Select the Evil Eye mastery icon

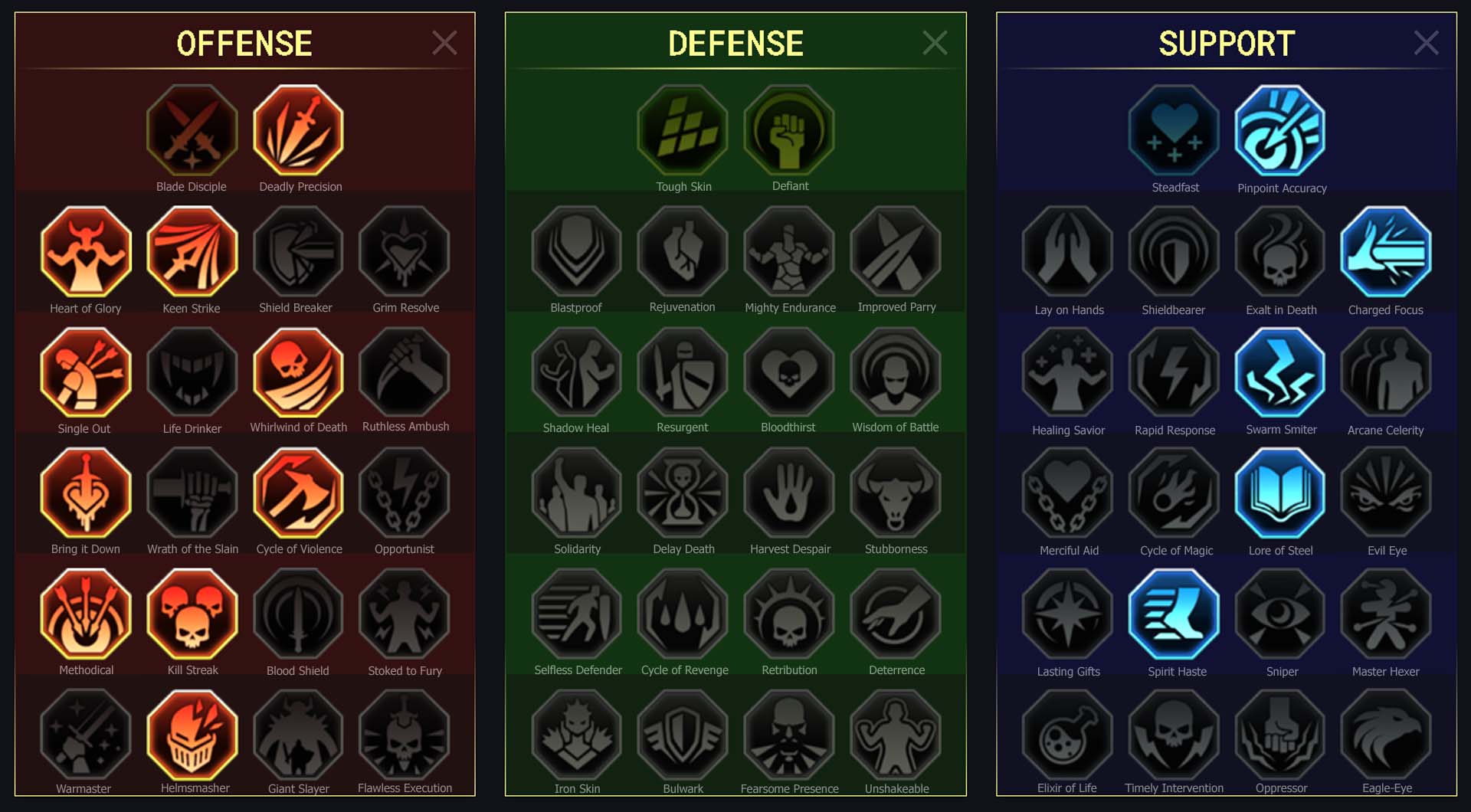click(x=1386, y=493)
